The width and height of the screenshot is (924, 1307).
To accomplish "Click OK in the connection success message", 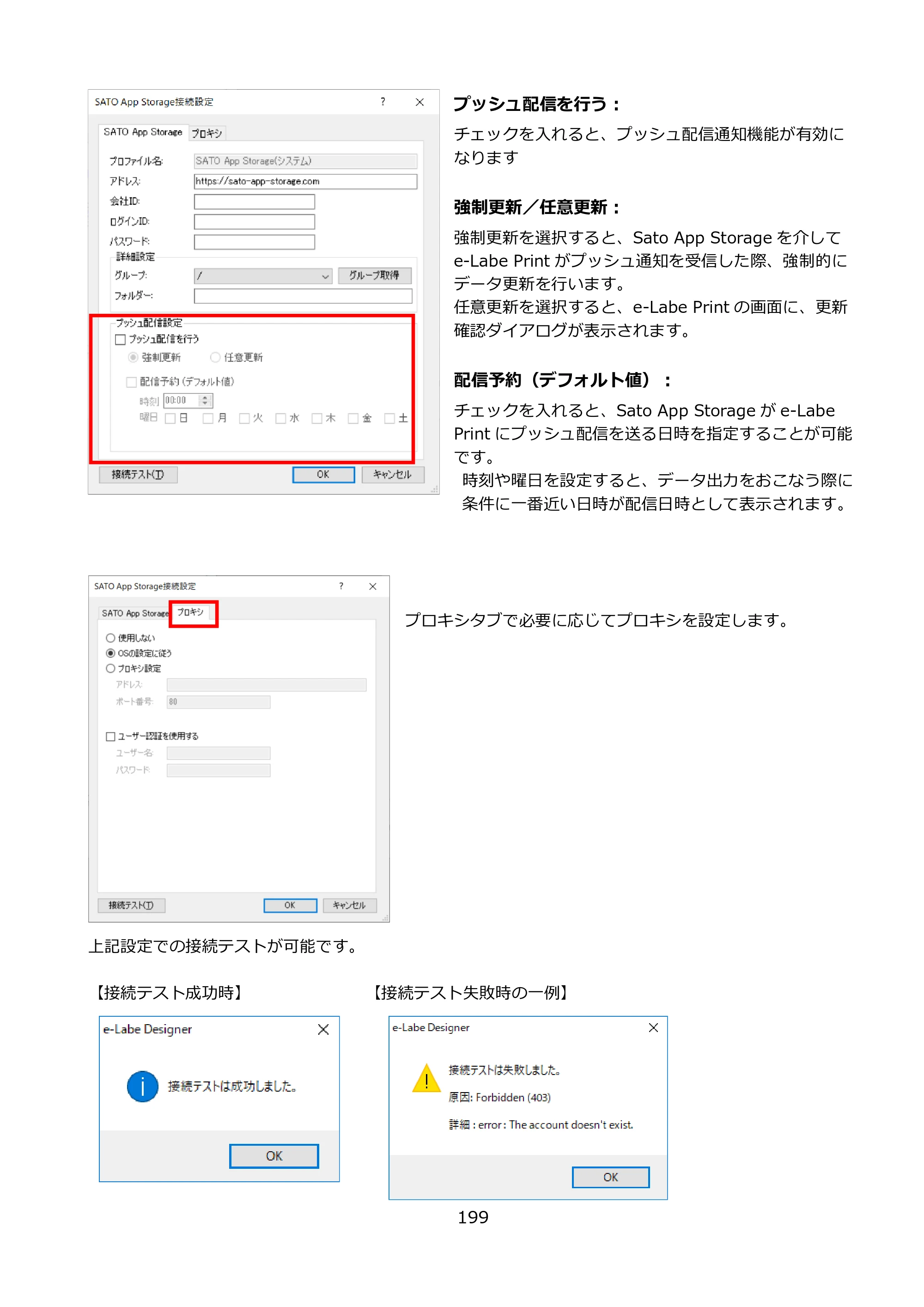I will (x=274, y=1156).
